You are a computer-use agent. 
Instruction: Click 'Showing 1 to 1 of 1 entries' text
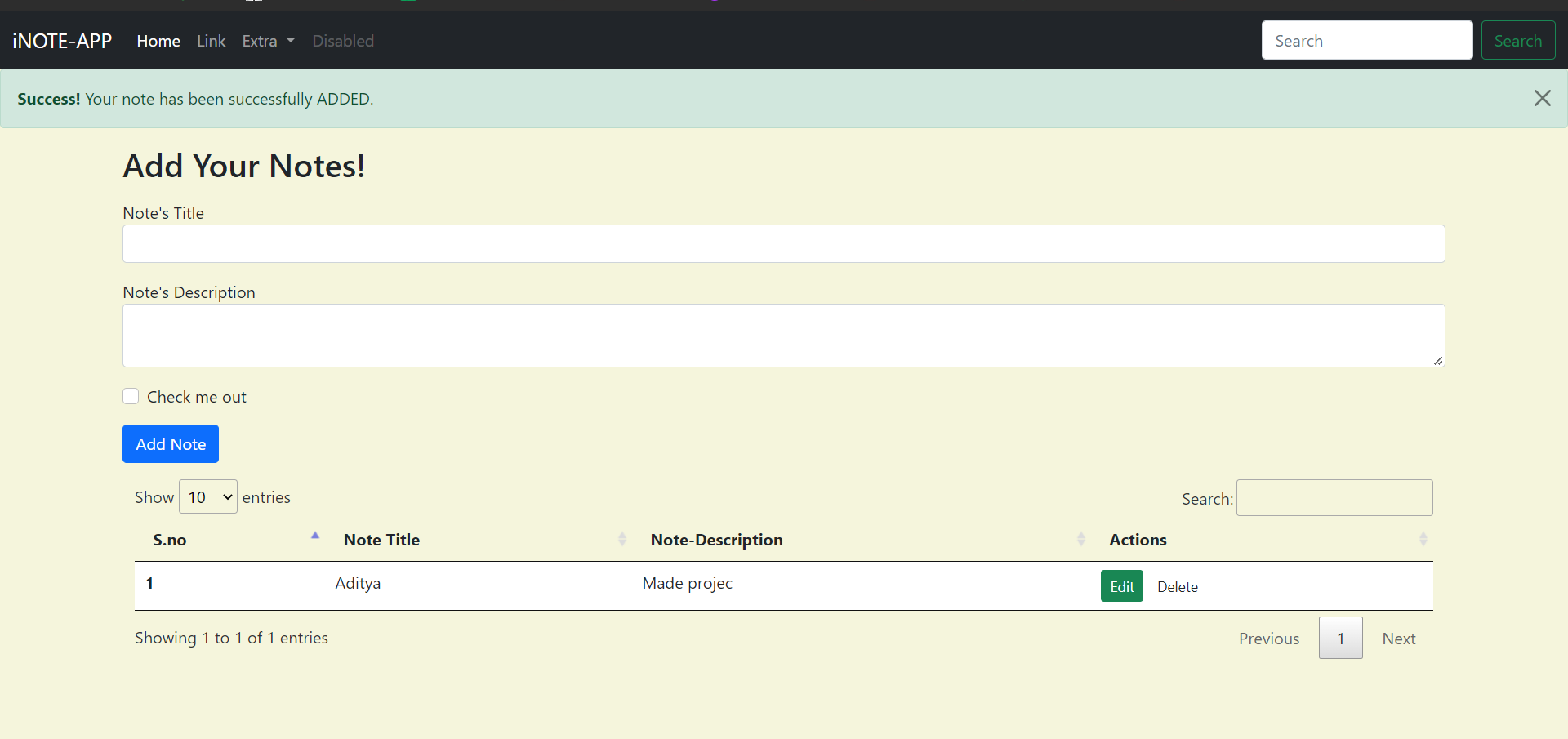(x=231, y=638)
